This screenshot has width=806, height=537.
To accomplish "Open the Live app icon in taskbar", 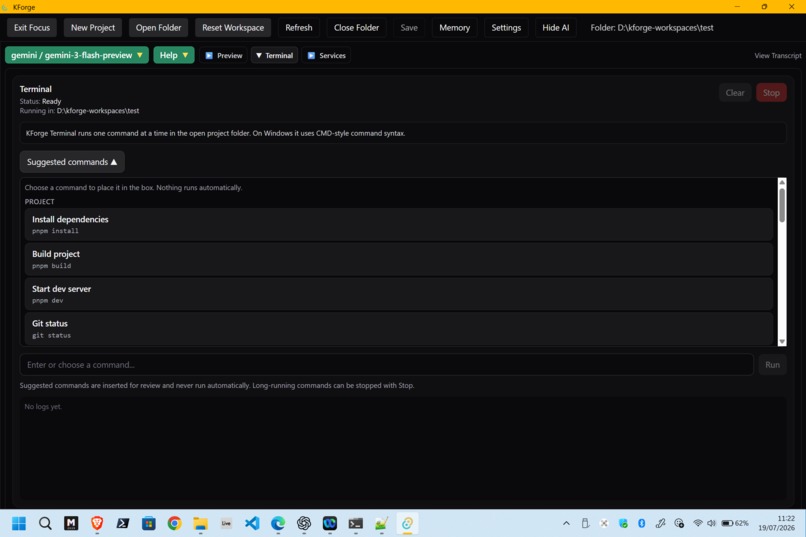I will click(226, 523).
